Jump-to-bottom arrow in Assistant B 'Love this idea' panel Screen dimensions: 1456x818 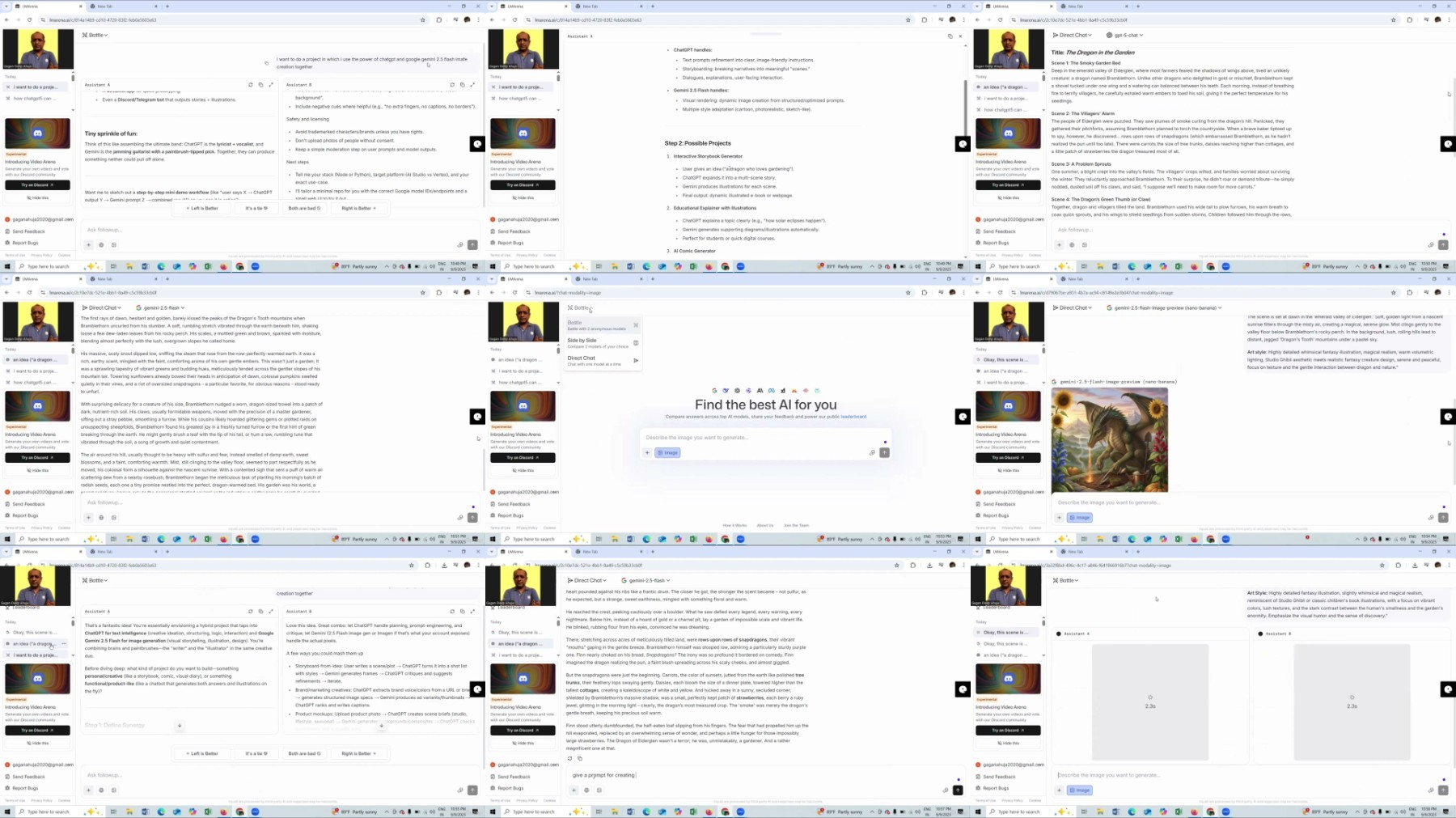[x=381, y=726]
